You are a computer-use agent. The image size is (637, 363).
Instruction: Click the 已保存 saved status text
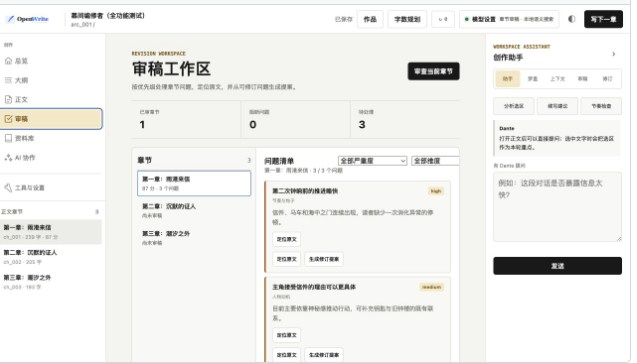343,19
